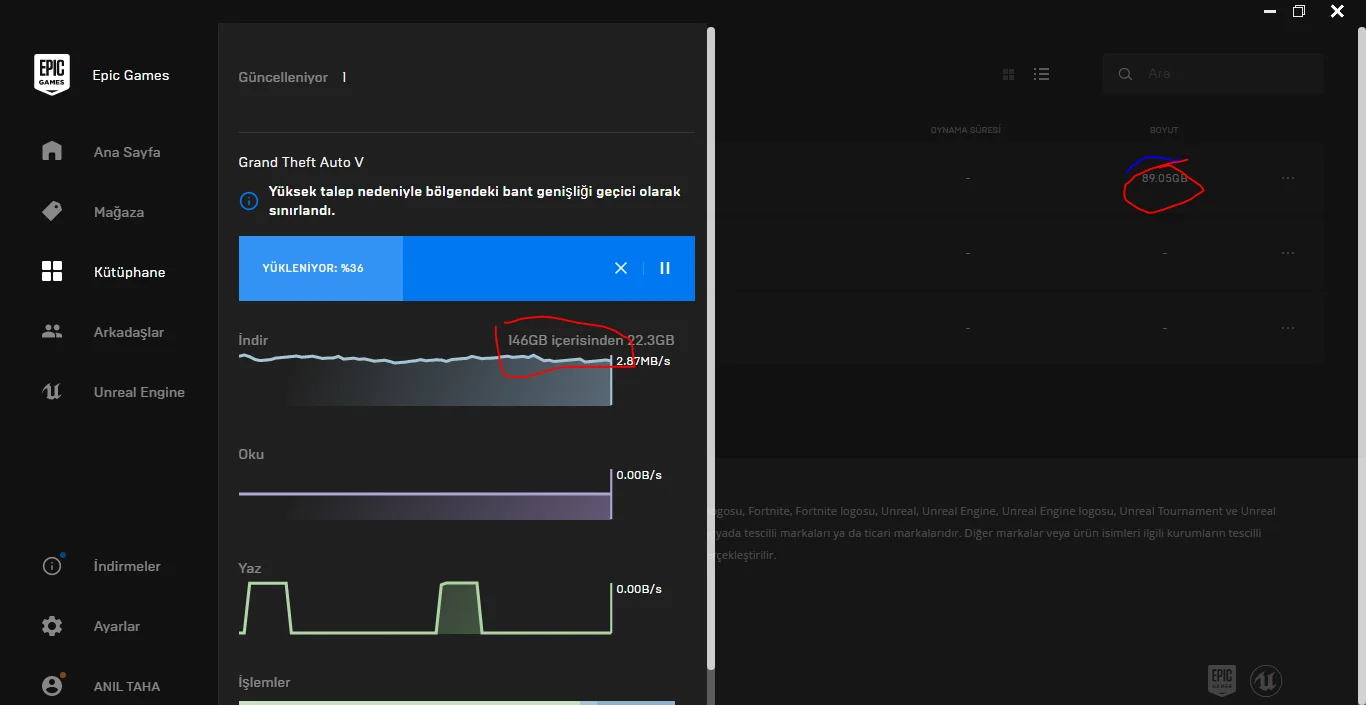Select the Kütüphane grid icon

(52, 271)
